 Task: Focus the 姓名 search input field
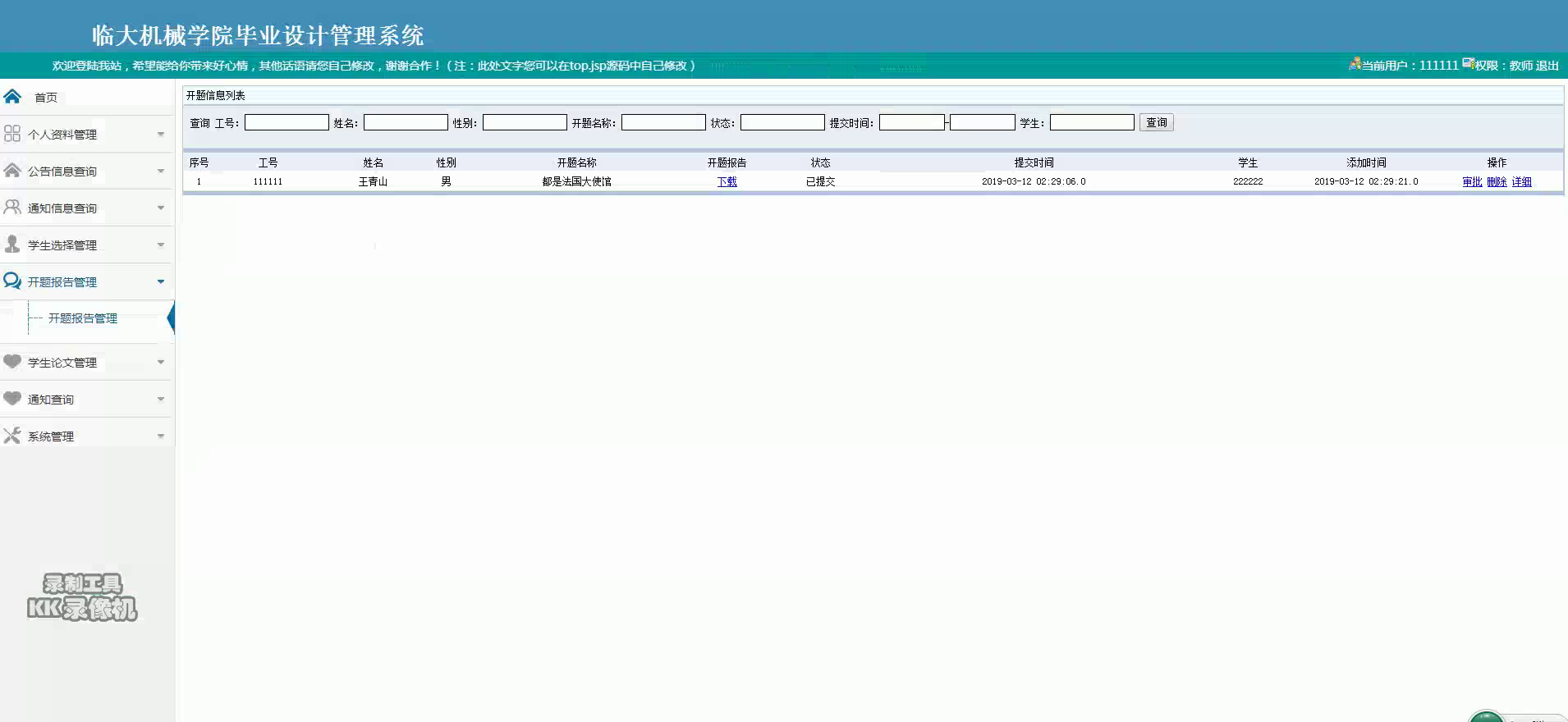click(406, 122)
